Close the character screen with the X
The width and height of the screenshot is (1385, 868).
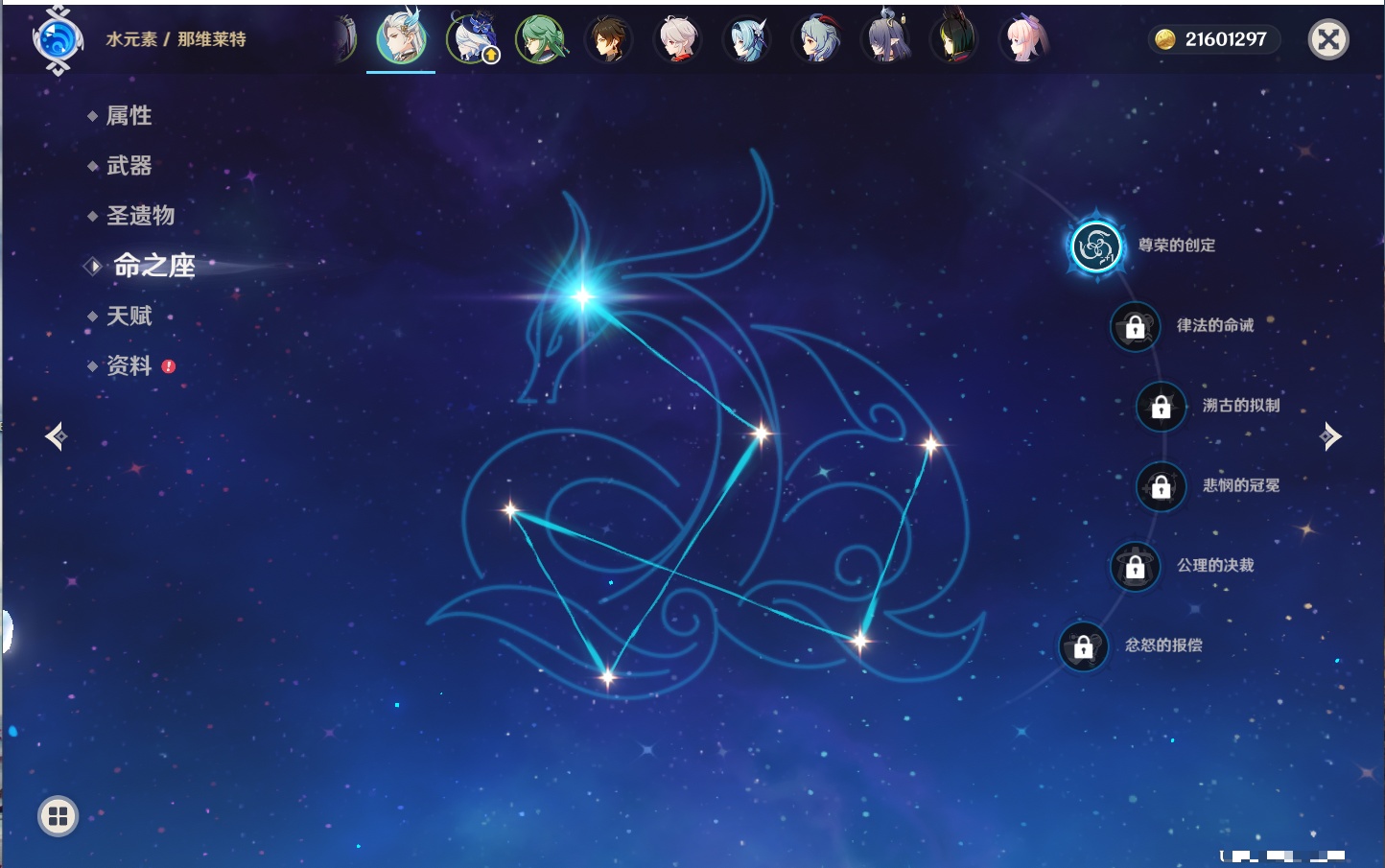[x=1328, y=39]
